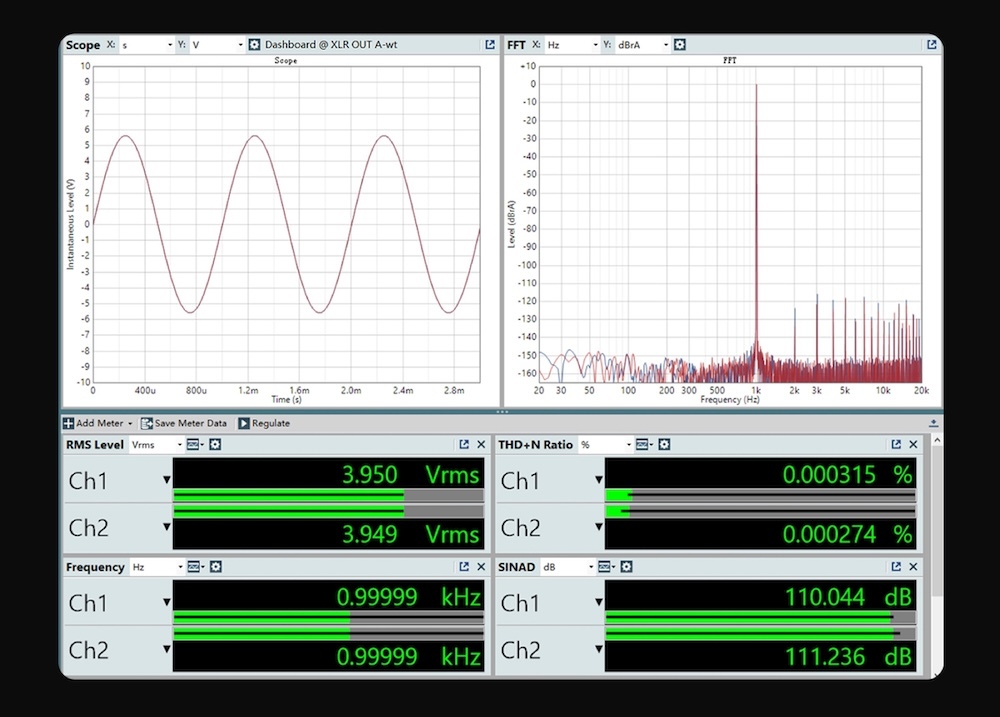The image size is (1000, 717).
Task: Click RMS Level Ch1 3.950 Vrms reading
Action: [410, 475]
